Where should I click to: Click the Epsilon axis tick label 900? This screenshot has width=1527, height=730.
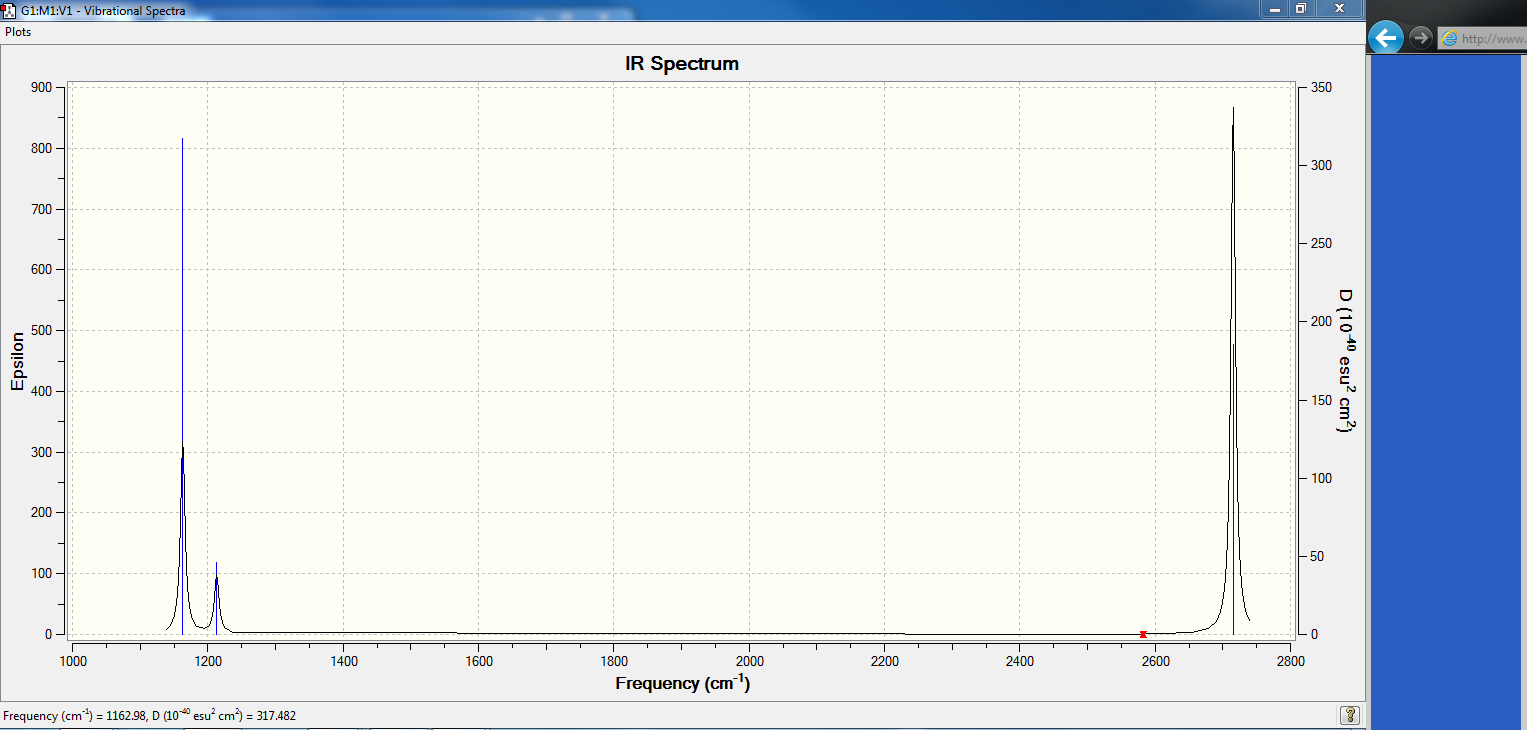pos(42,87)
